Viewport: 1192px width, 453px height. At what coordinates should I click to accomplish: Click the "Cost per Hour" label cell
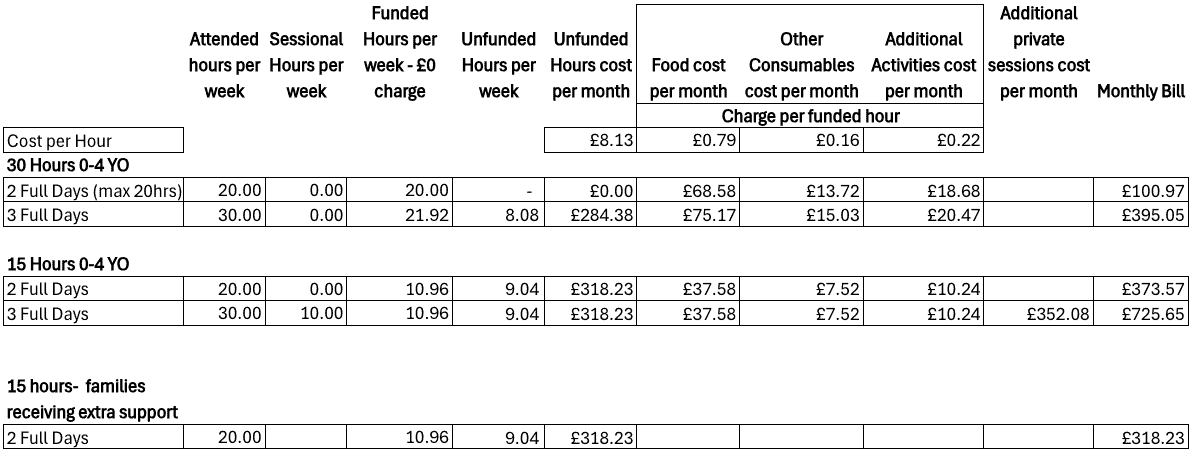point(94,140)
